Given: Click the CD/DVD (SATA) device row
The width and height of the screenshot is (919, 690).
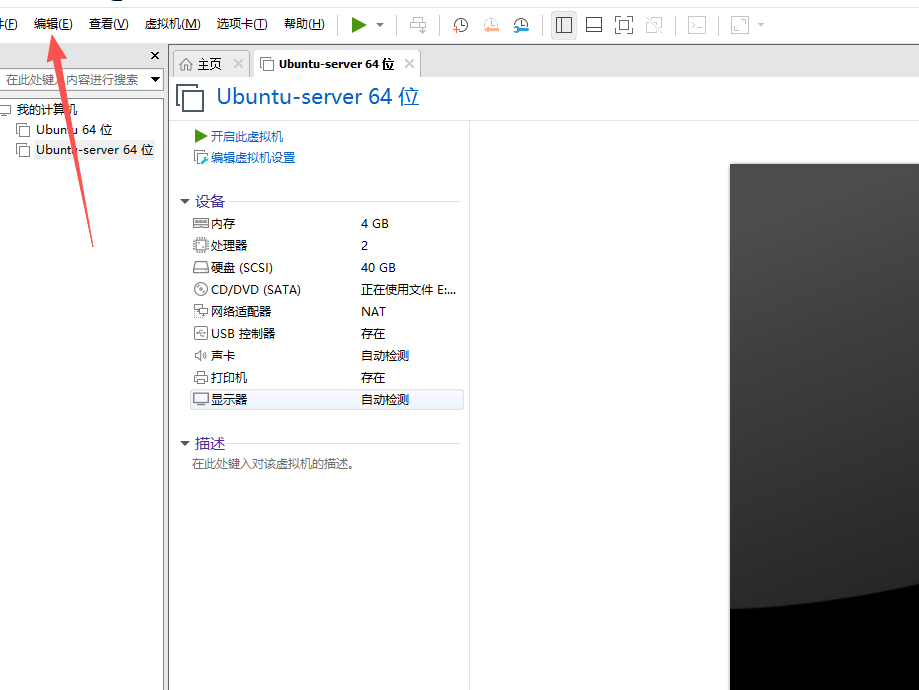Looking at the screenshot, I should [326, 290].
